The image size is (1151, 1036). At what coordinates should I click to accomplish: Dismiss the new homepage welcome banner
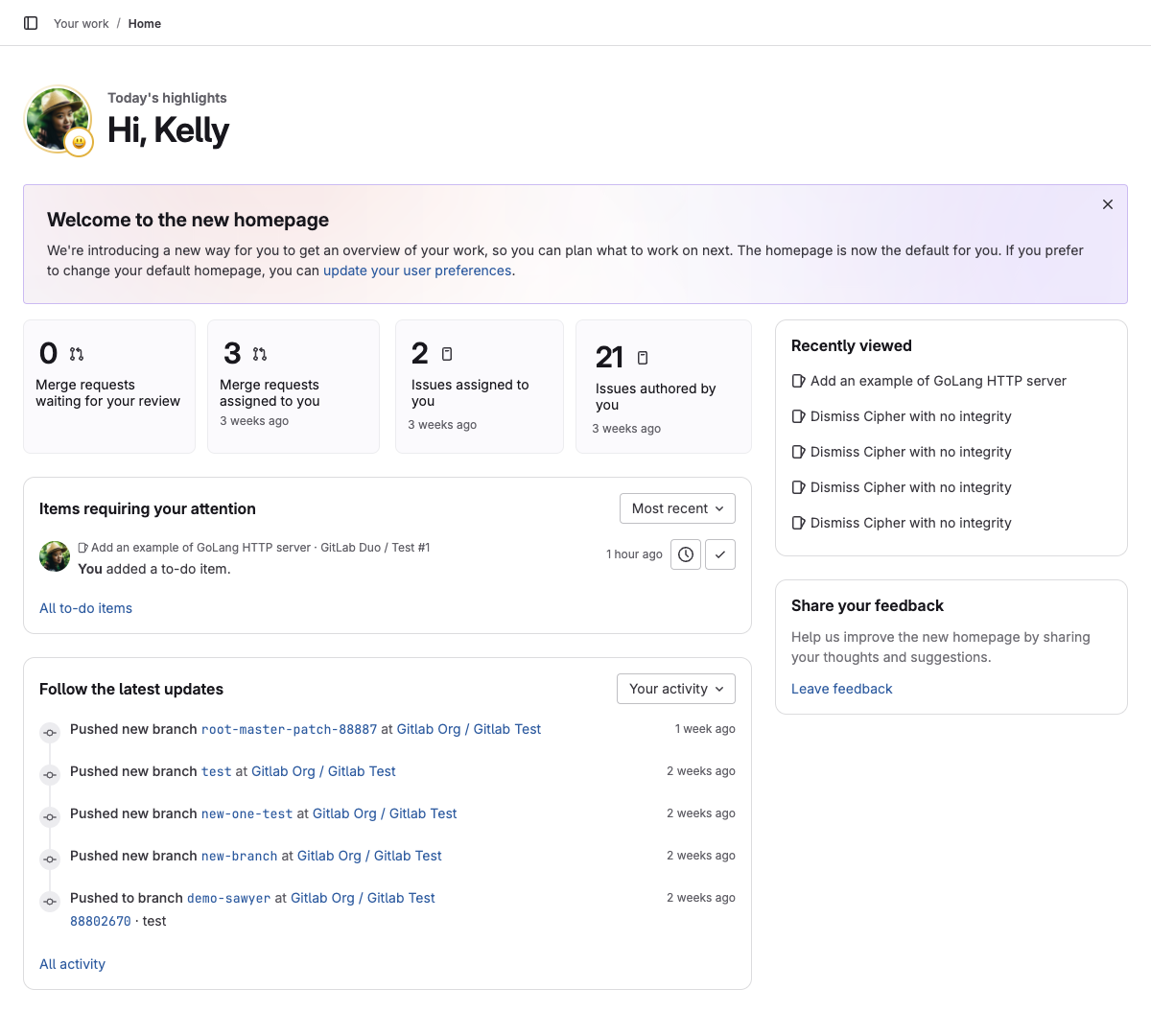coord(1107,204)
